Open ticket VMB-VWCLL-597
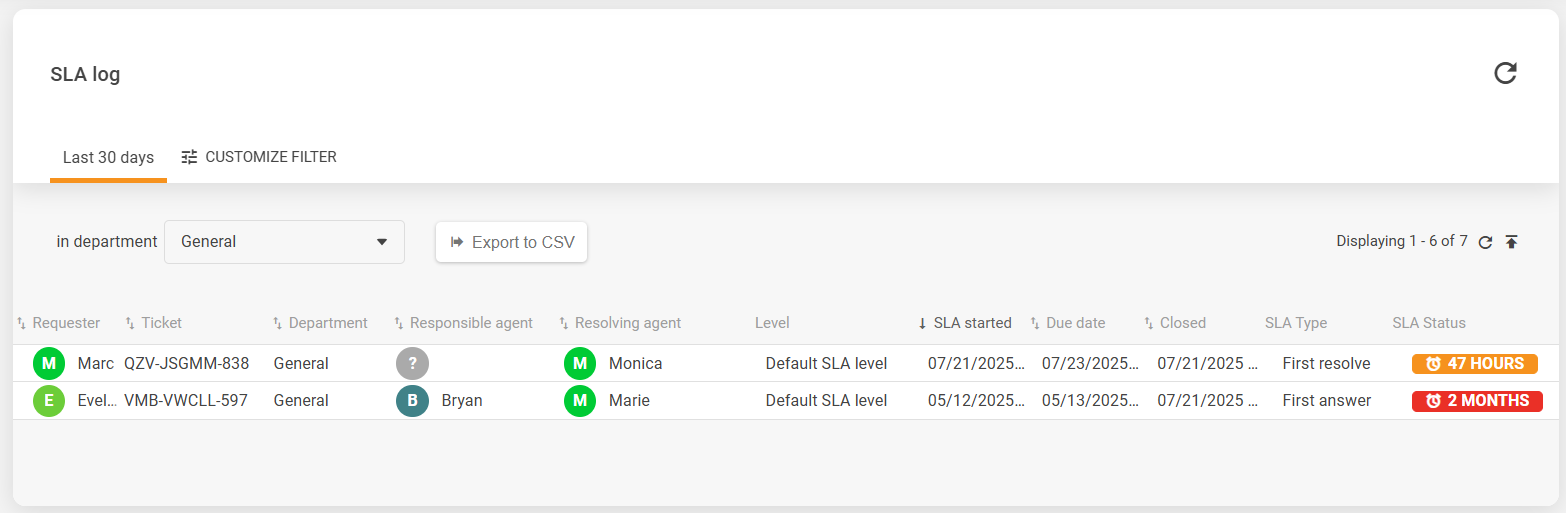The image size is (1566, 513). [x=186, y=401]
